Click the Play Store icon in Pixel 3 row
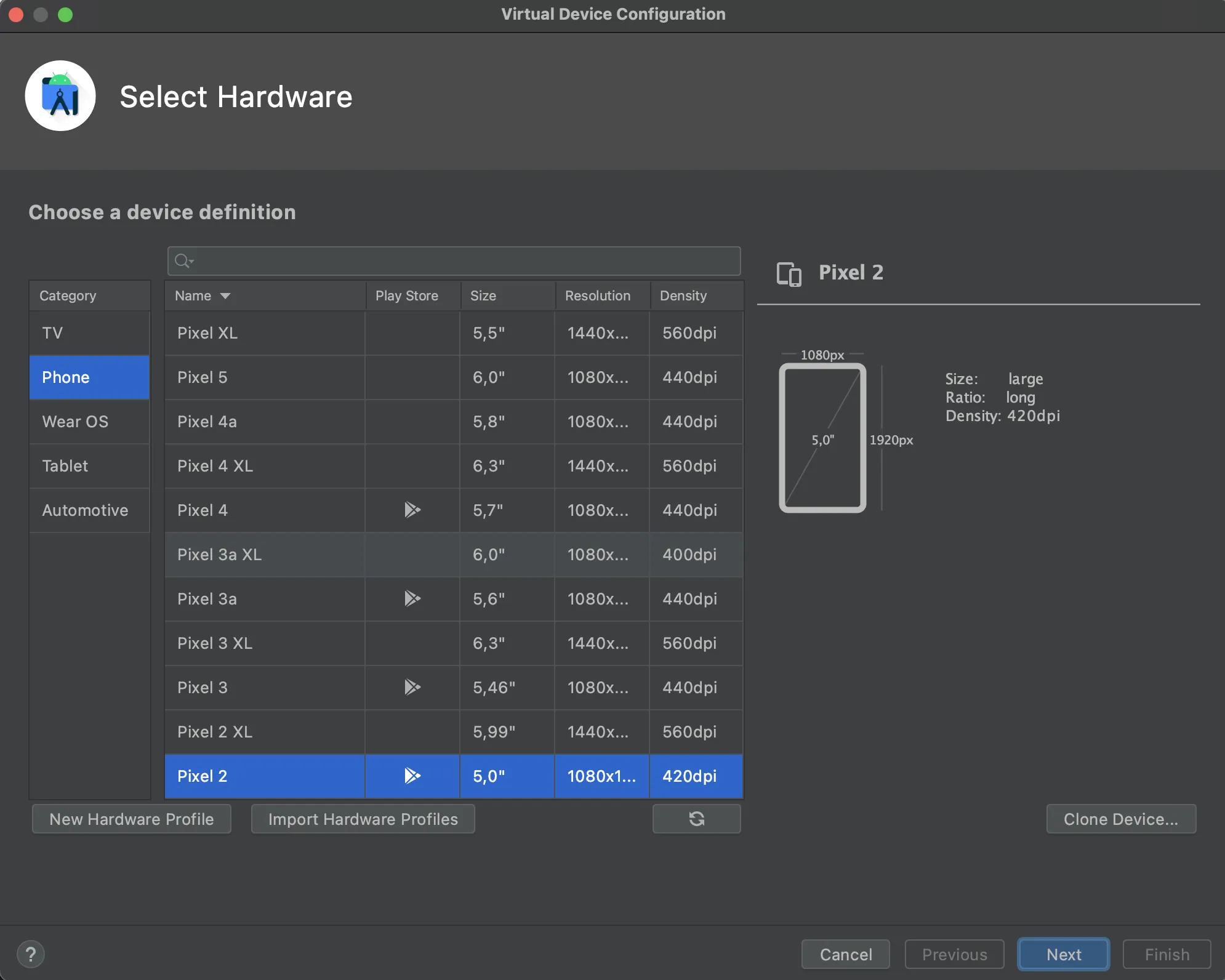Viewport: 1225px width, 980px height. [412, 687]
